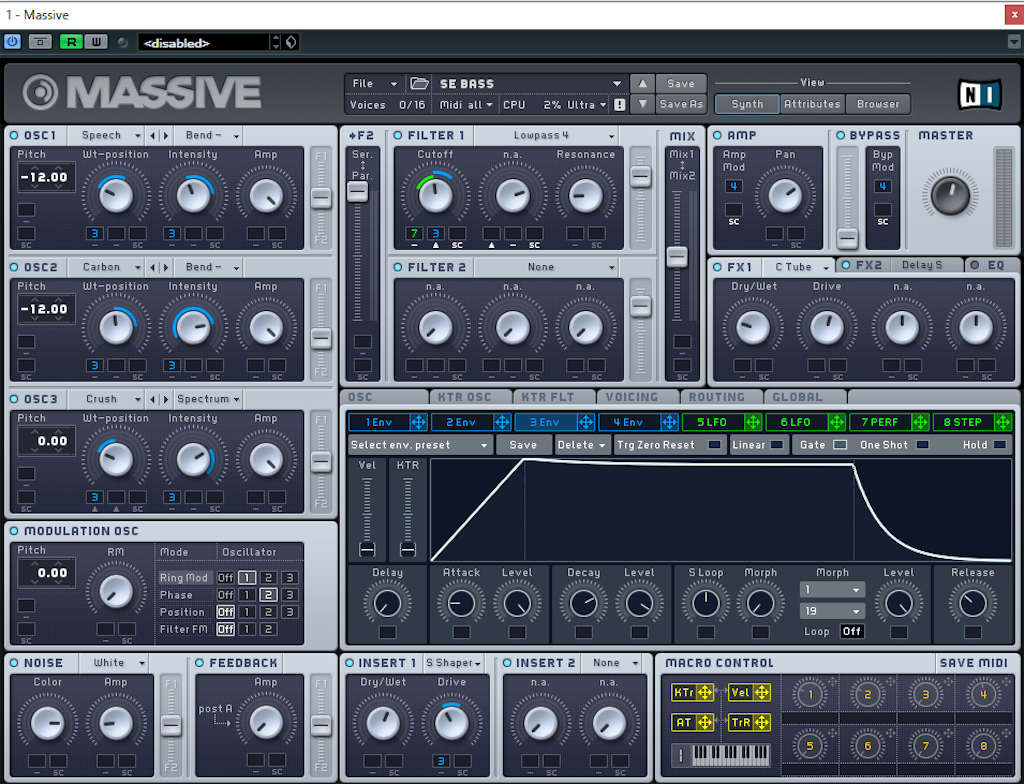Image resolution: width=1024 pixels, height=784 pixels.
Task: Open Select env. preset dropdown
Action: [x=420, y=445]
